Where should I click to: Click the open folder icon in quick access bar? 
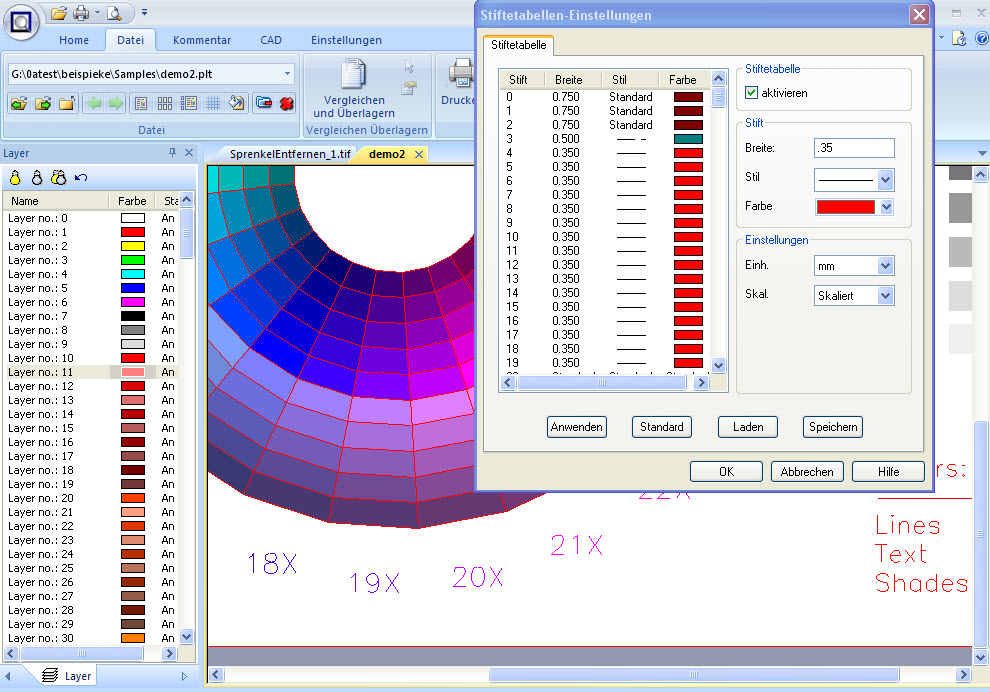click(59, 13)
